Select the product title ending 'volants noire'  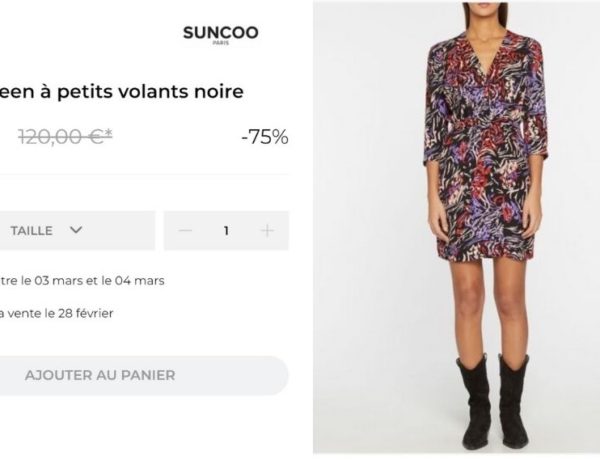pyautogui.click(x=122, y=91)
